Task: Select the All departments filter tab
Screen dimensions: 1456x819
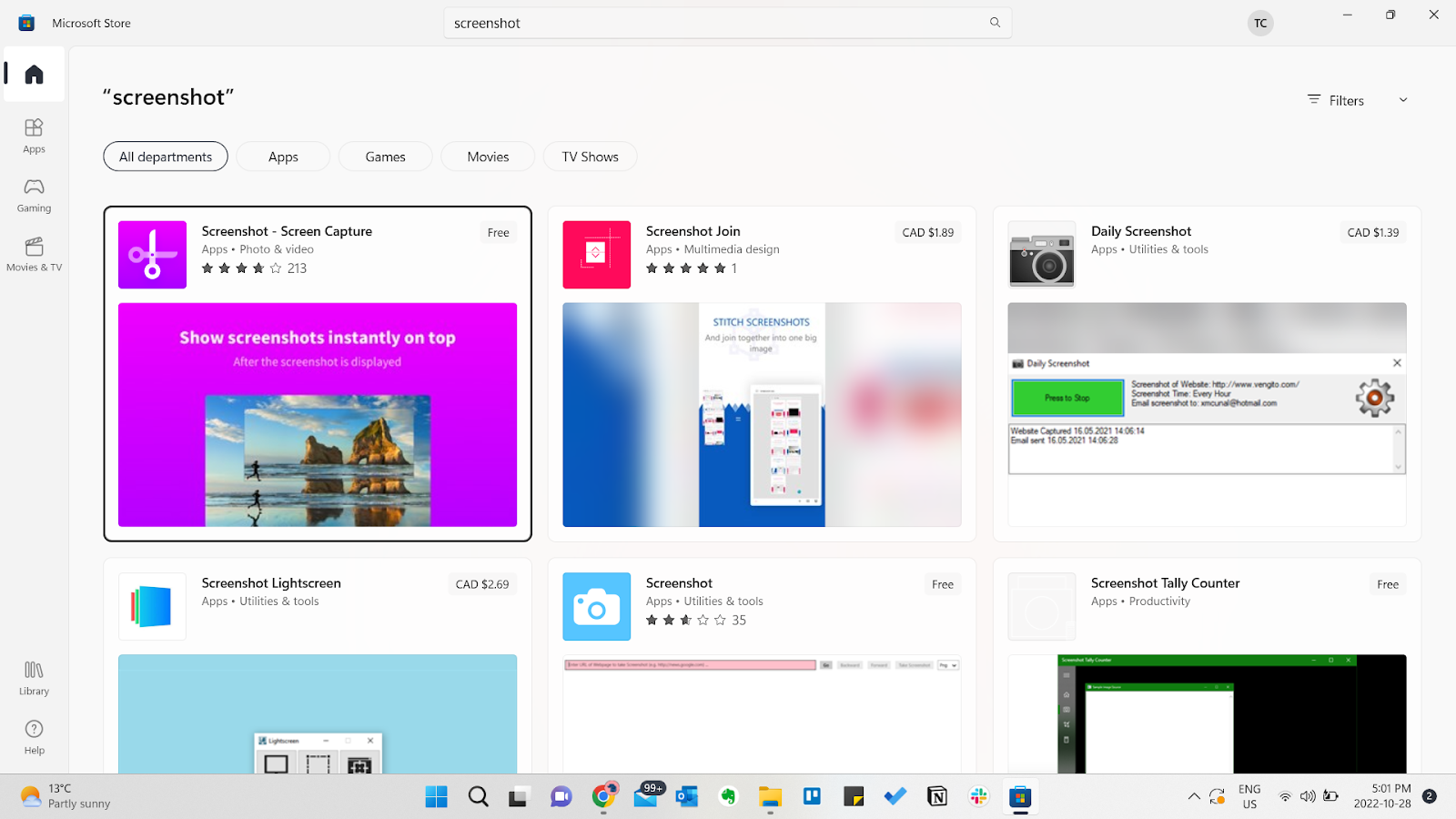Action: (x=166, y=157)
